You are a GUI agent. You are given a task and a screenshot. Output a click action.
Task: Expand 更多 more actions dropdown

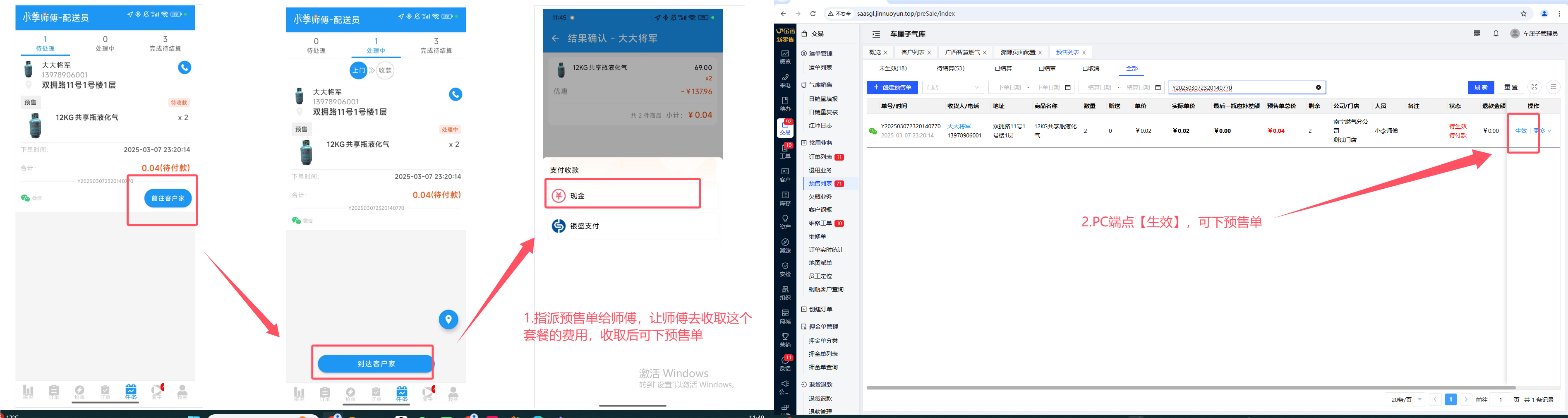[1542, 131]
